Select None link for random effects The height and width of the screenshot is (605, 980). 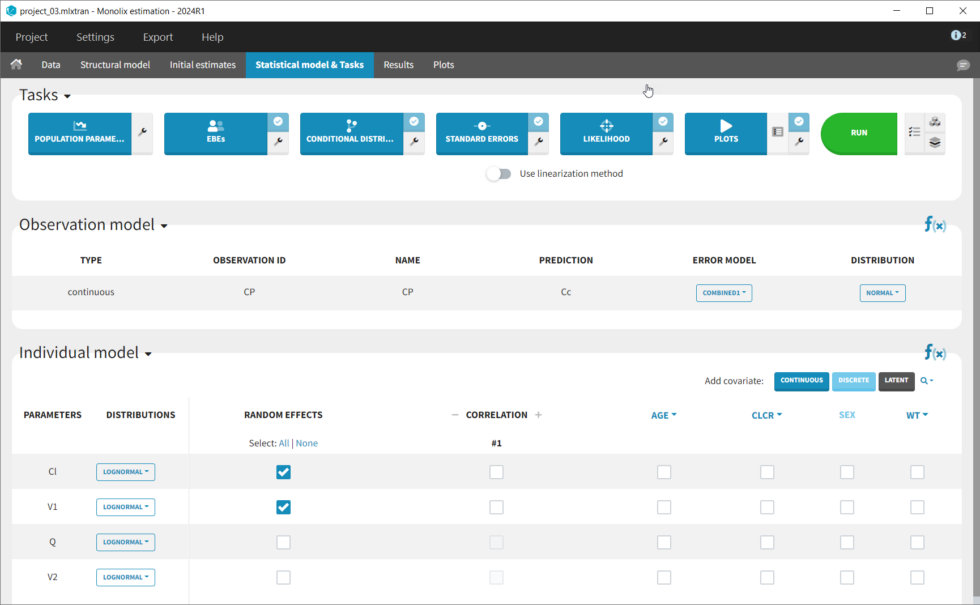[x=307, y=443]
